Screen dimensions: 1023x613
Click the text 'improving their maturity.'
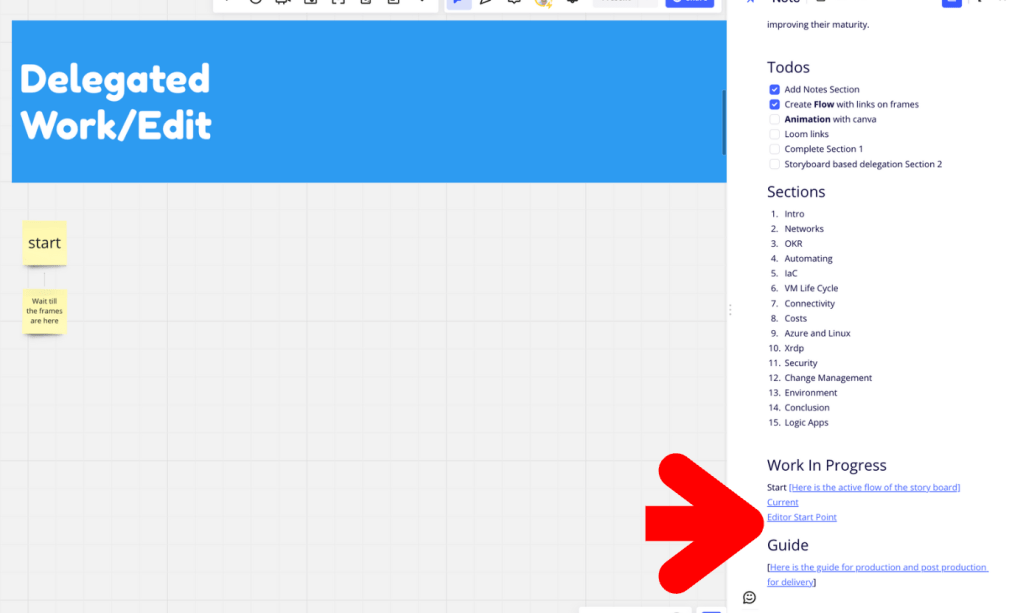(818, 25)
